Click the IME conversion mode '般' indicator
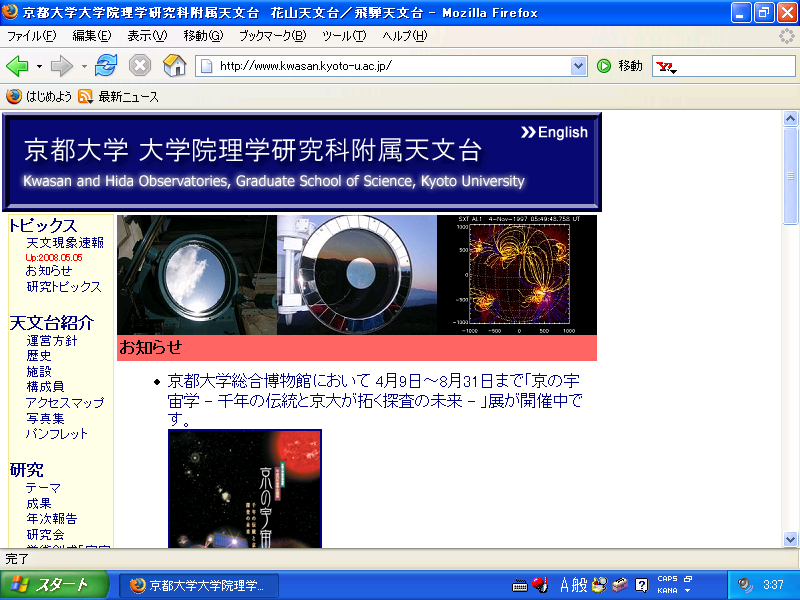 click(x=580, y=585)
